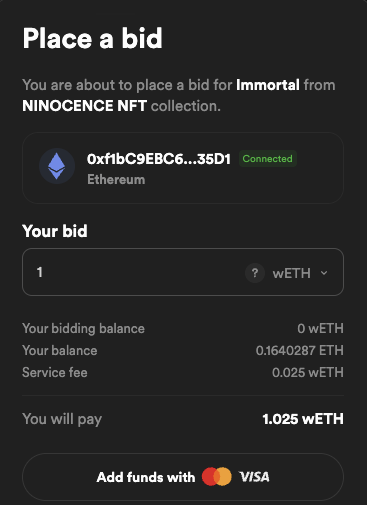The height and width of the screenshot is (505, 367).
Task: Click the Ethereum network label
Action: (x=116, y=180)
